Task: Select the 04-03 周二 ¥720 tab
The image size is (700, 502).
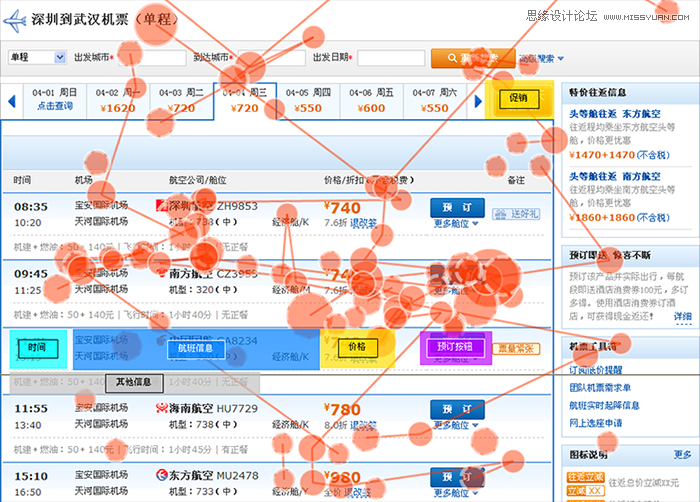Action: (x=181, y=101)
